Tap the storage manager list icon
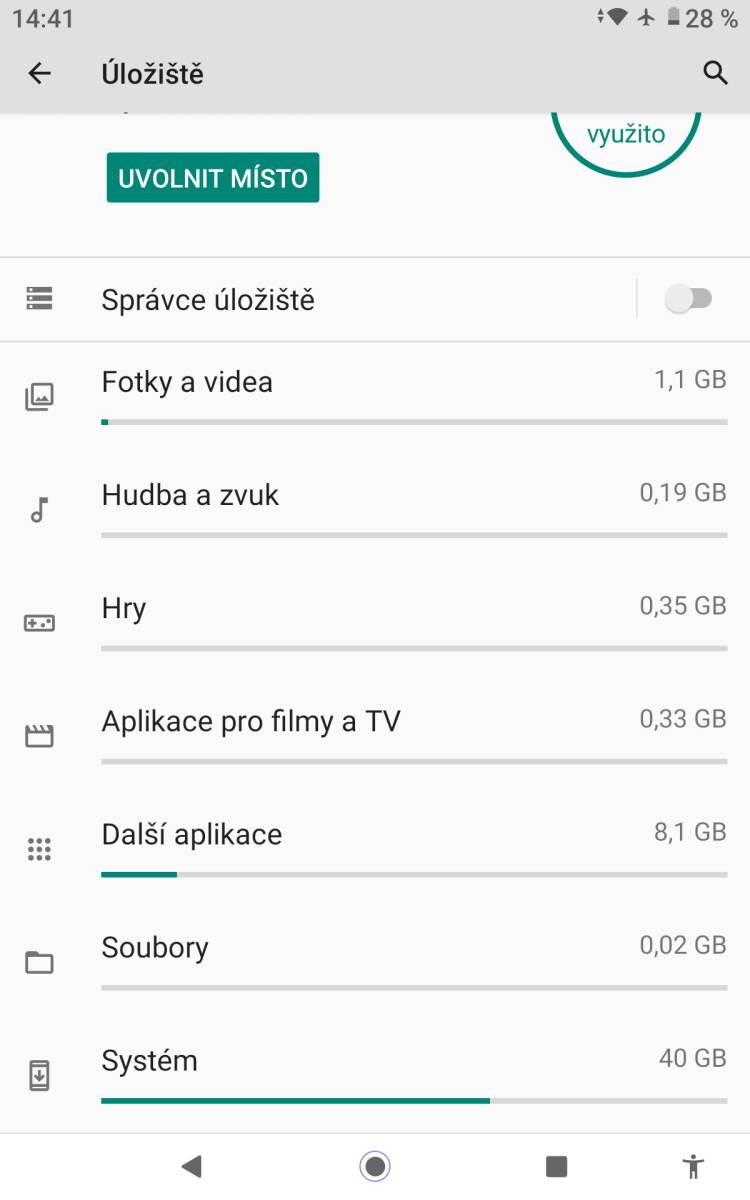The image size is (750, 1200). tap(39, 298)
